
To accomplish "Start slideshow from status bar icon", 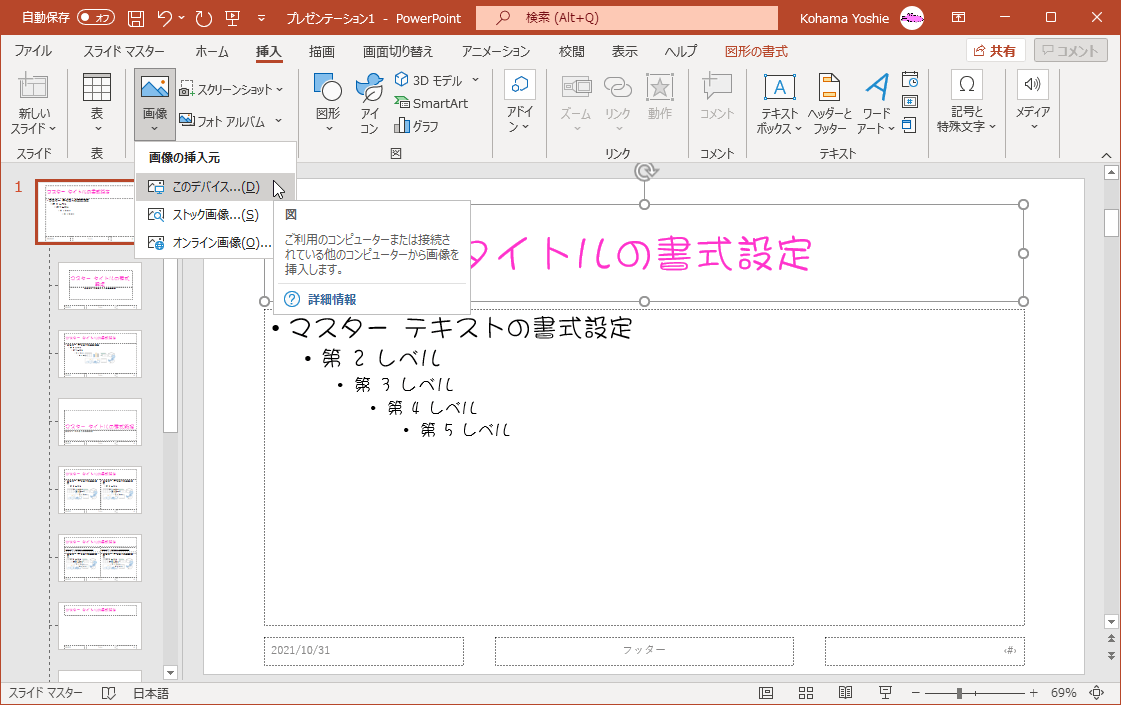I will tap(885, 693).
